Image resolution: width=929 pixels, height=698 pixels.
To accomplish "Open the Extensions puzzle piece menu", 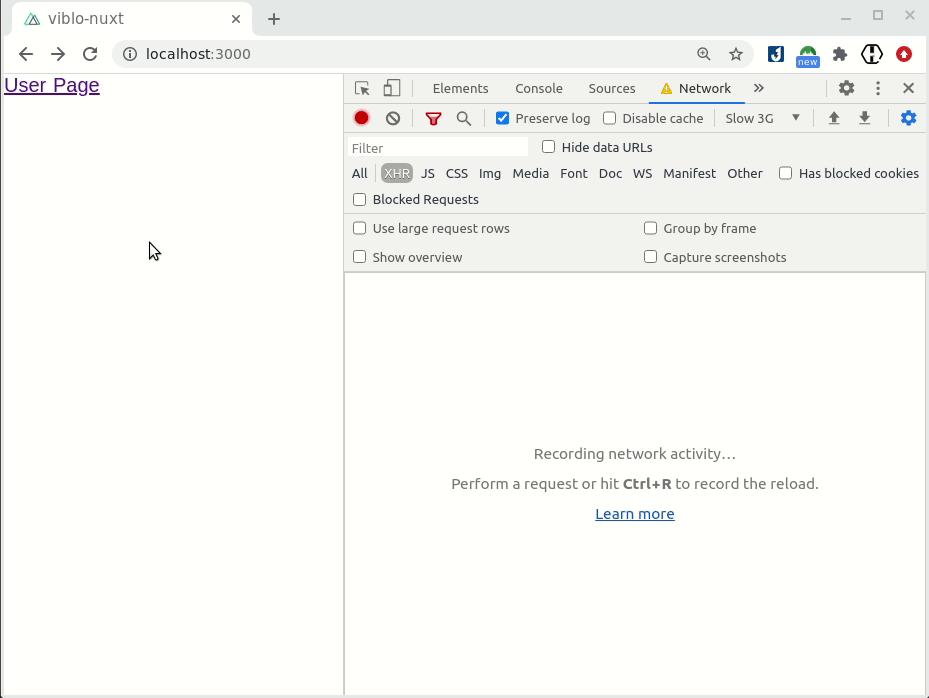I will pyautogui.click(x=840, y=54).
